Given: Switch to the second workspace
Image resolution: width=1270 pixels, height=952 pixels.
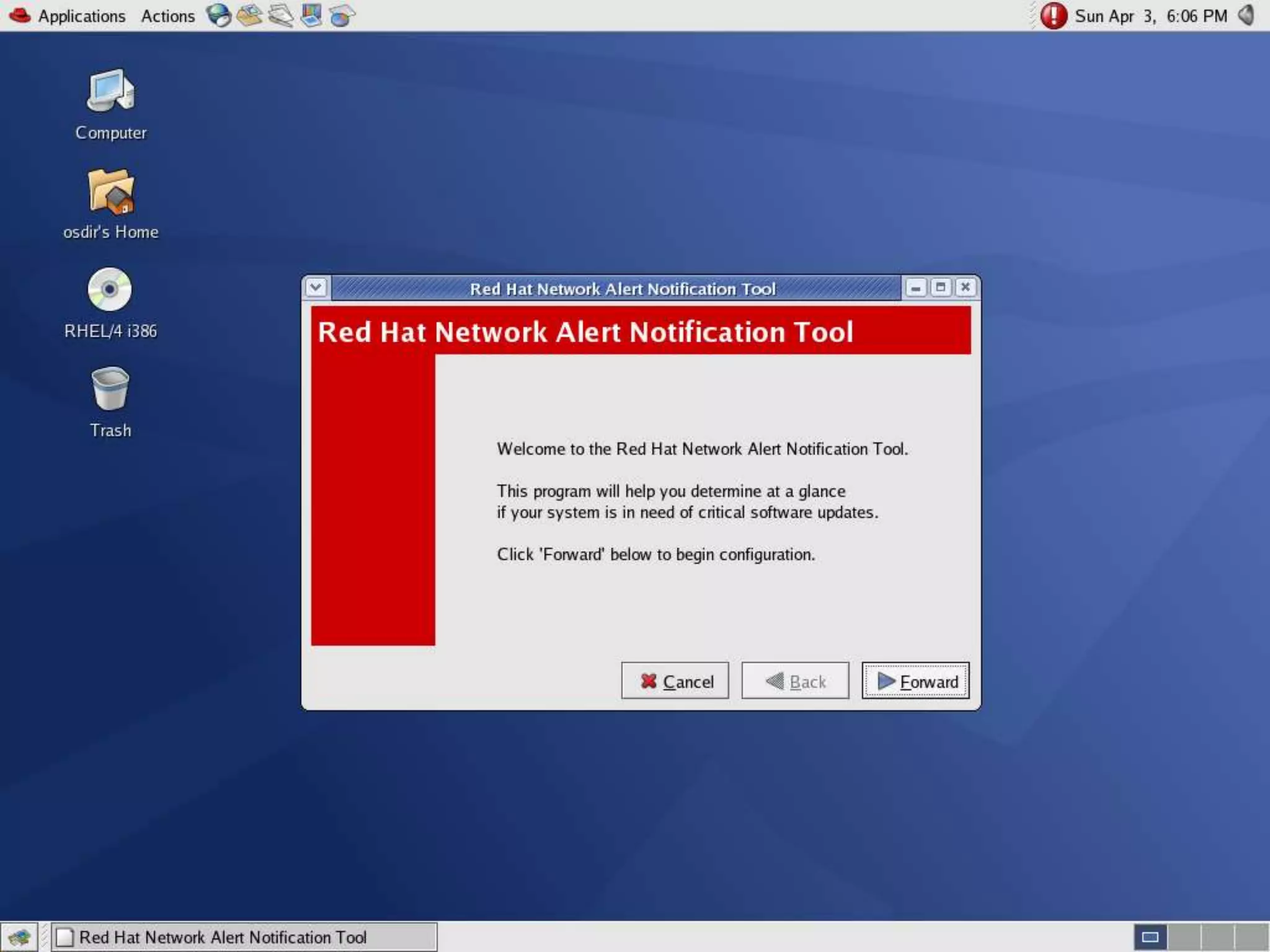Looking at the screenshot, I should point(1184,937).
